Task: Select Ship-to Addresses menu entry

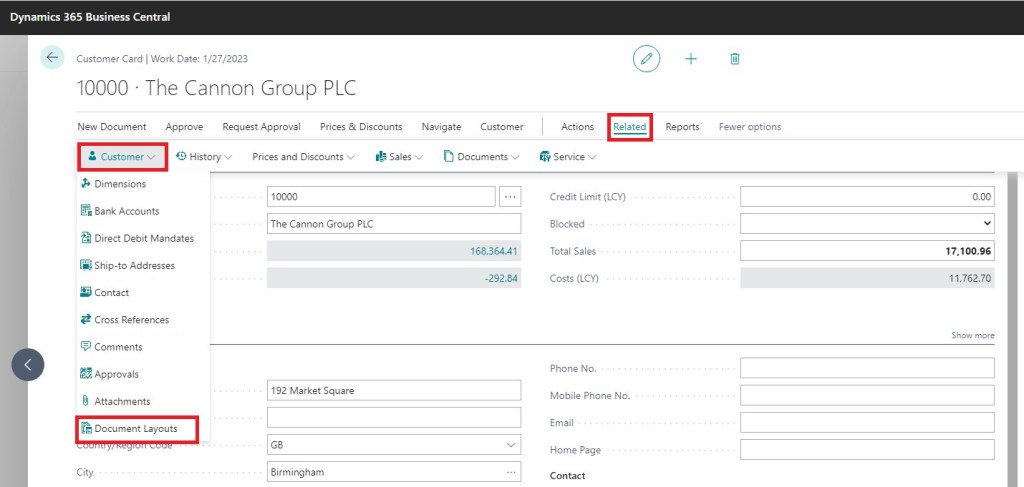Action: tap(134, 265)
